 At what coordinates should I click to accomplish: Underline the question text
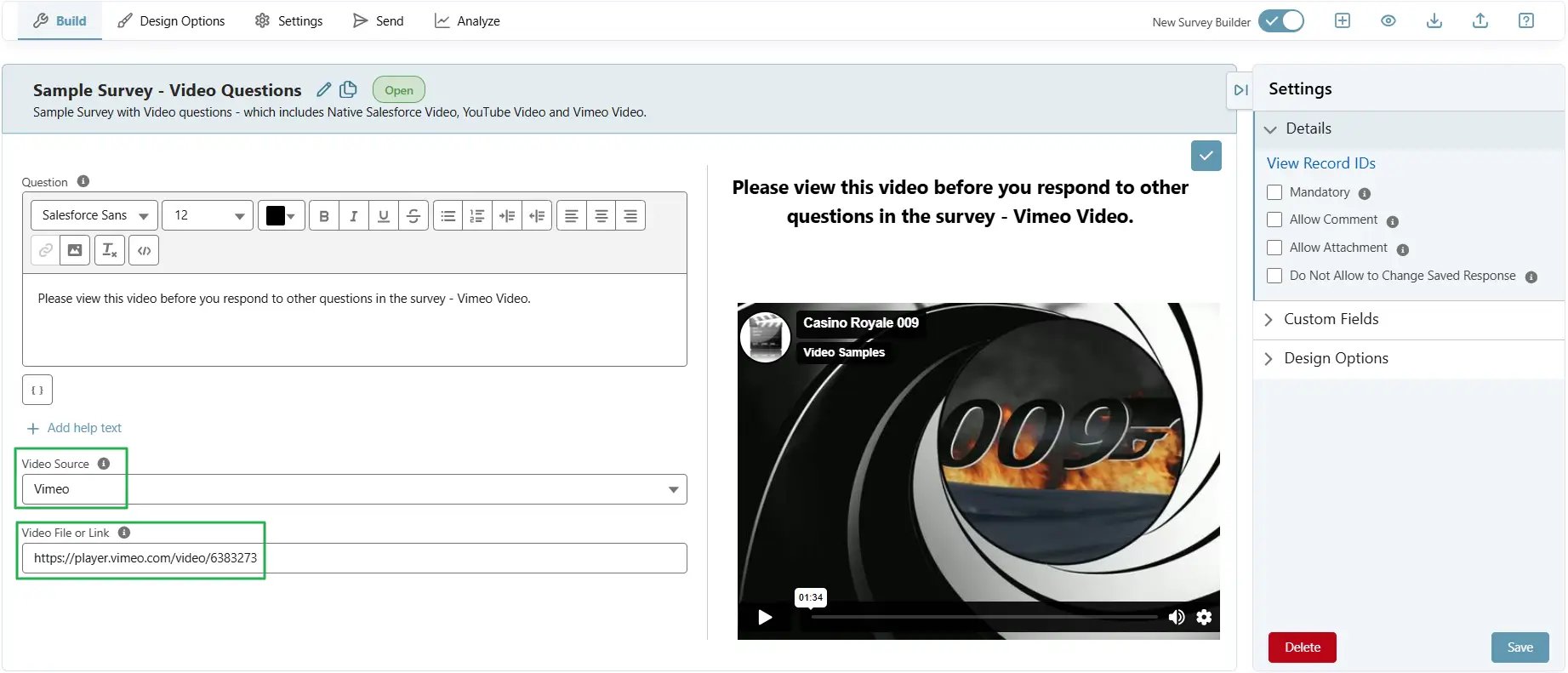pyautogui.click(x=384, y=216)
